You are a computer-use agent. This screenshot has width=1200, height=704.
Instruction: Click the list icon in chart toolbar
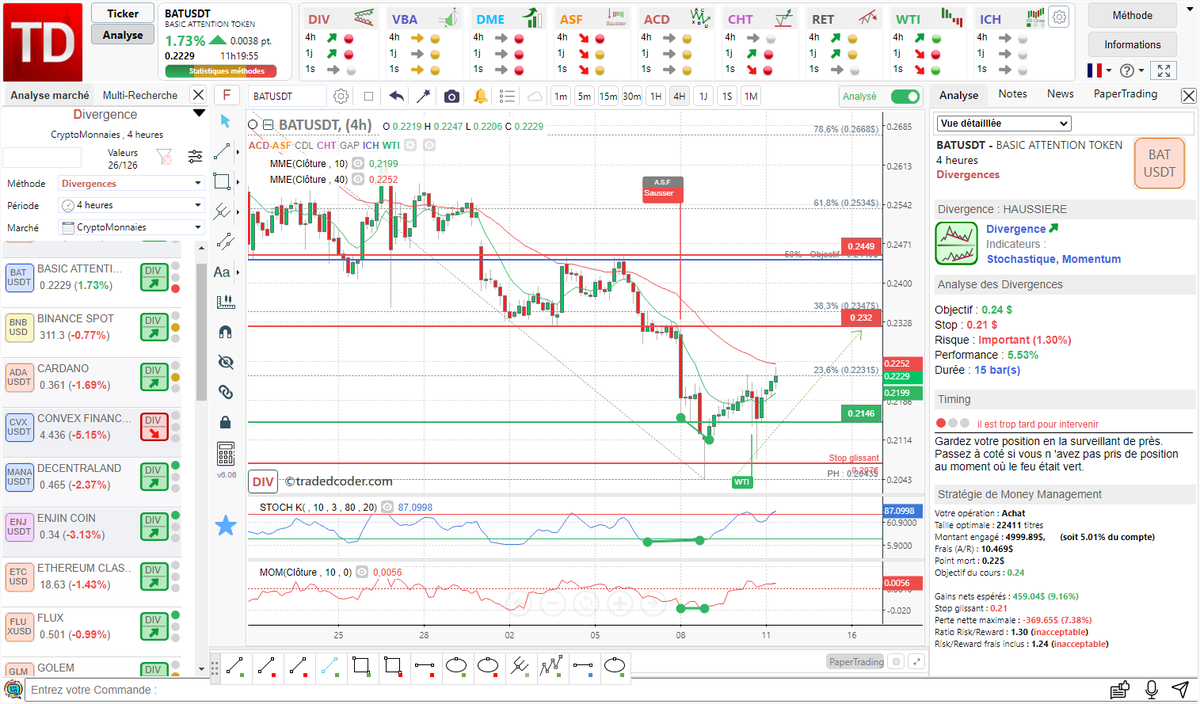[507, 96]
